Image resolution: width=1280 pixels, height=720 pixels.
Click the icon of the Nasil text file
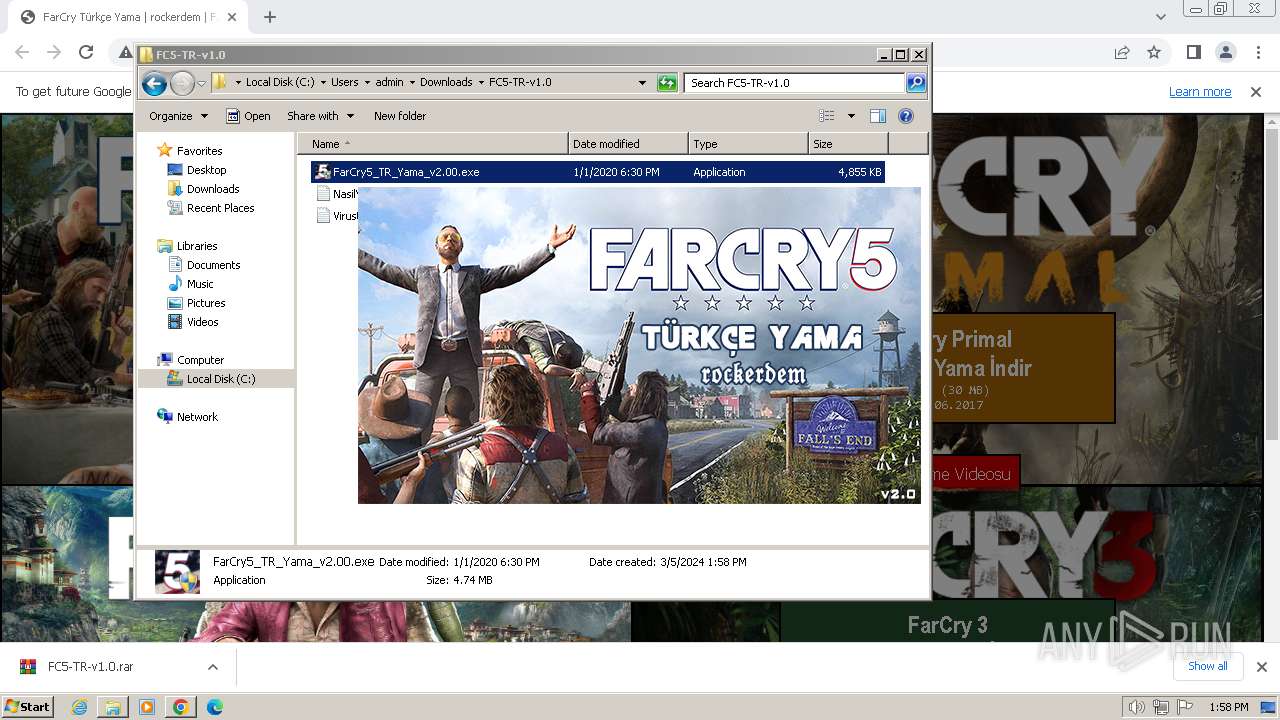[x=323, y=194]
